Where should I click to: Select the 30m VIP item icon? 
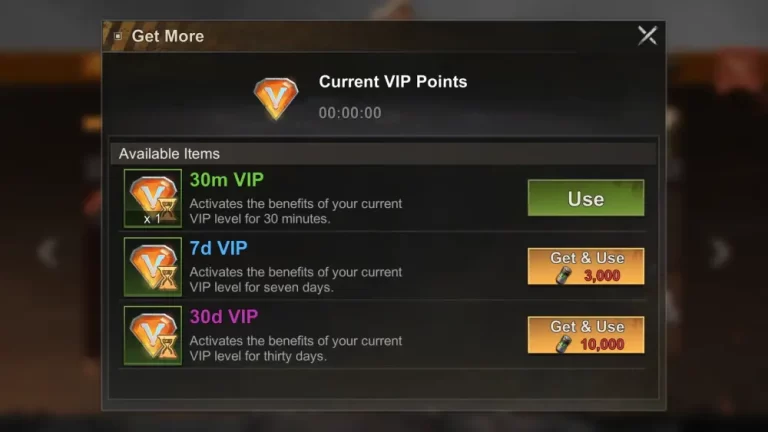pyautogui.click(x=153, y=198)
